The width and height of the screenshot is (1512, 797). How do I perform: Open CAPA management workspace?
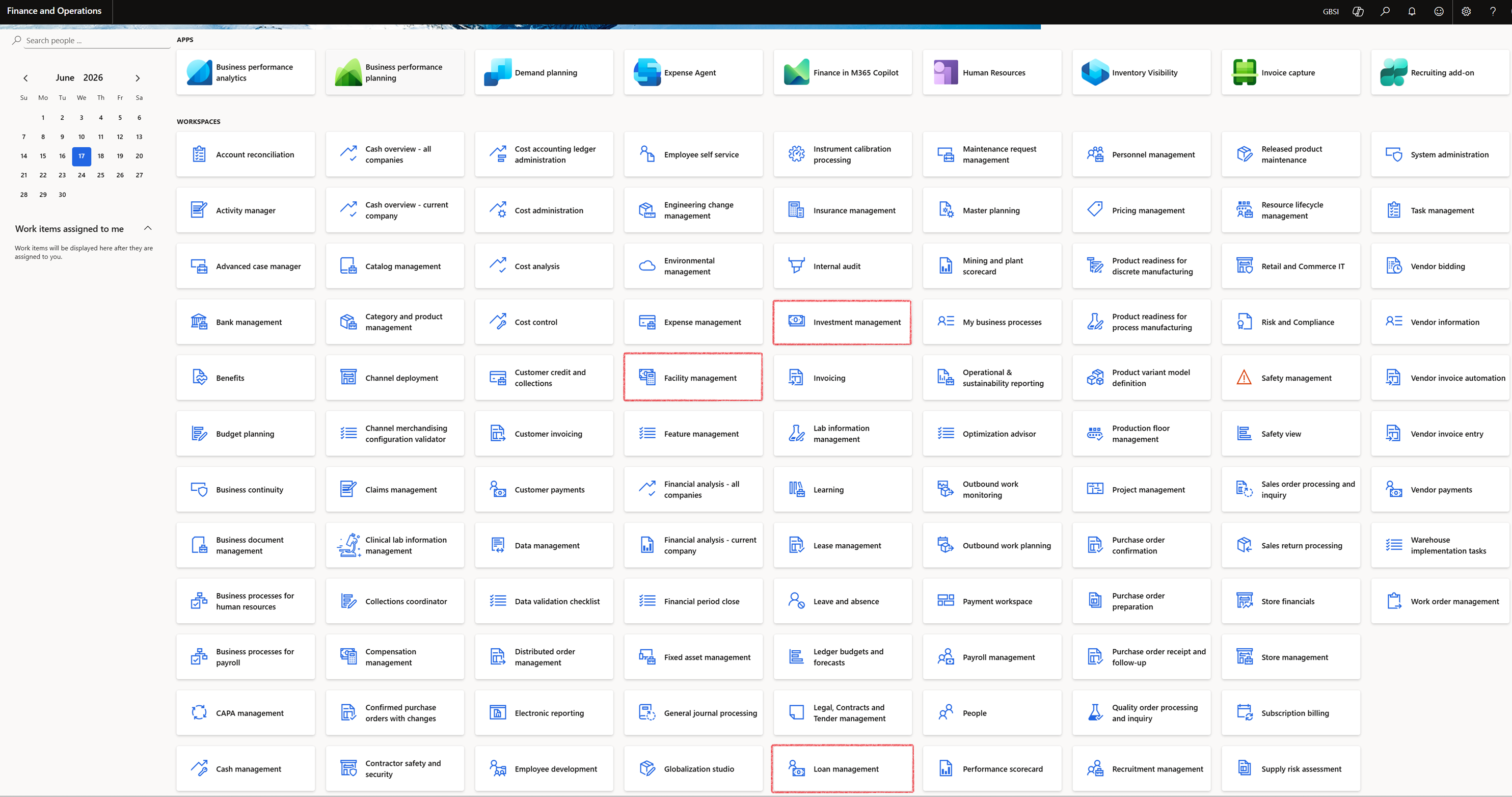(246, 713)
